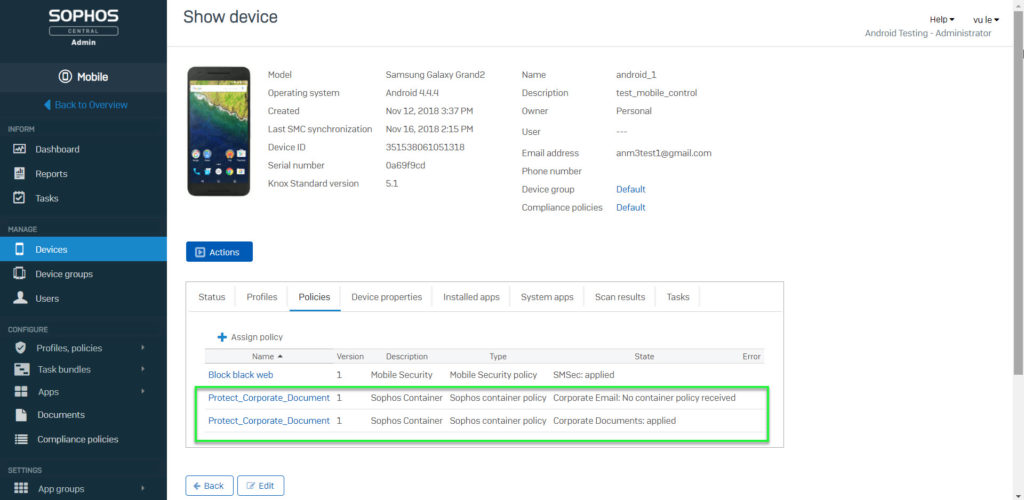Switch to the Status tab
Viewport: 1024px width, 500px height.
pyautogui.click(x=212, y=297)
